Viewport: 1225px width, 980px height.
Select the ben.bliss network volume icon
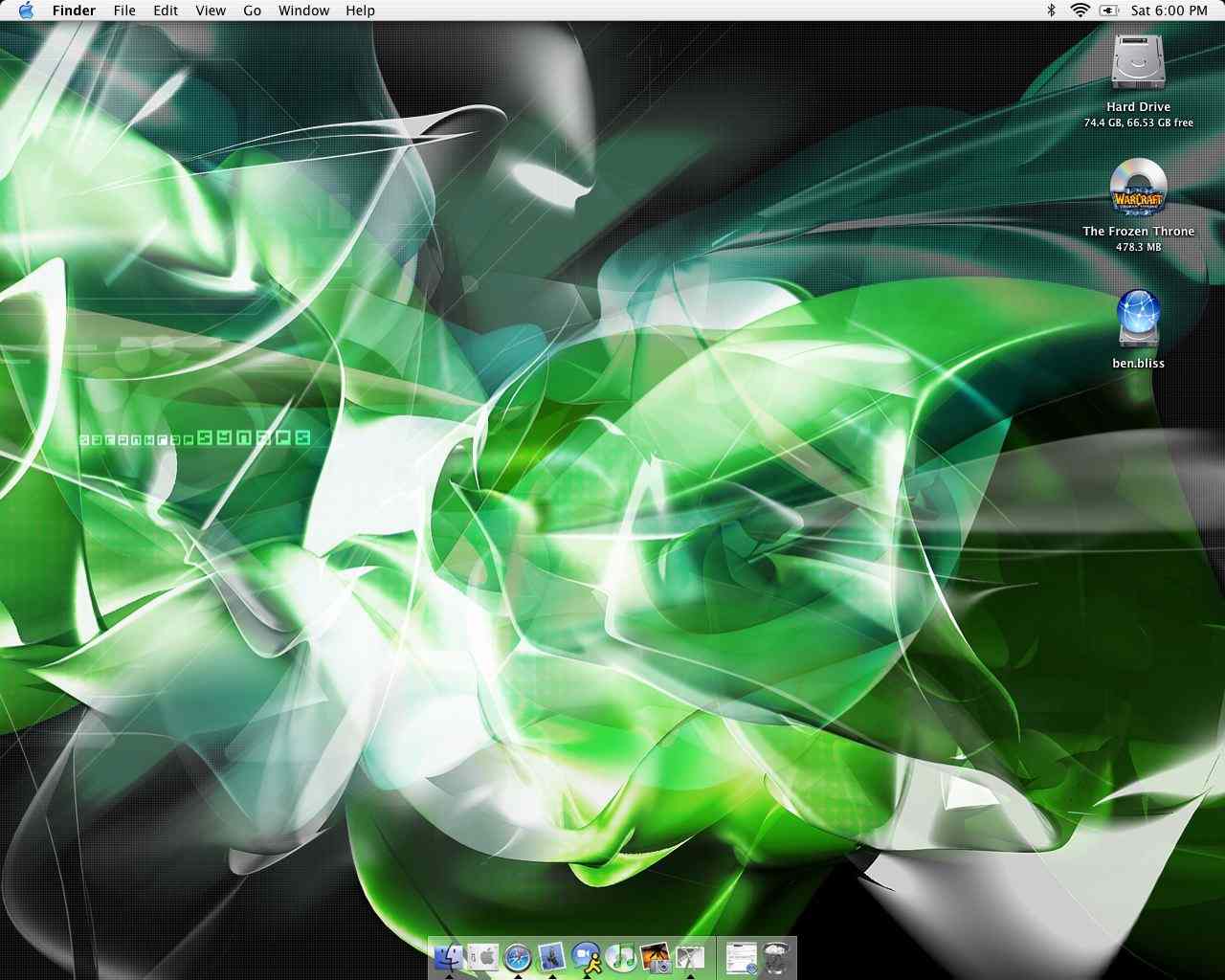(x=1138, y=320)
